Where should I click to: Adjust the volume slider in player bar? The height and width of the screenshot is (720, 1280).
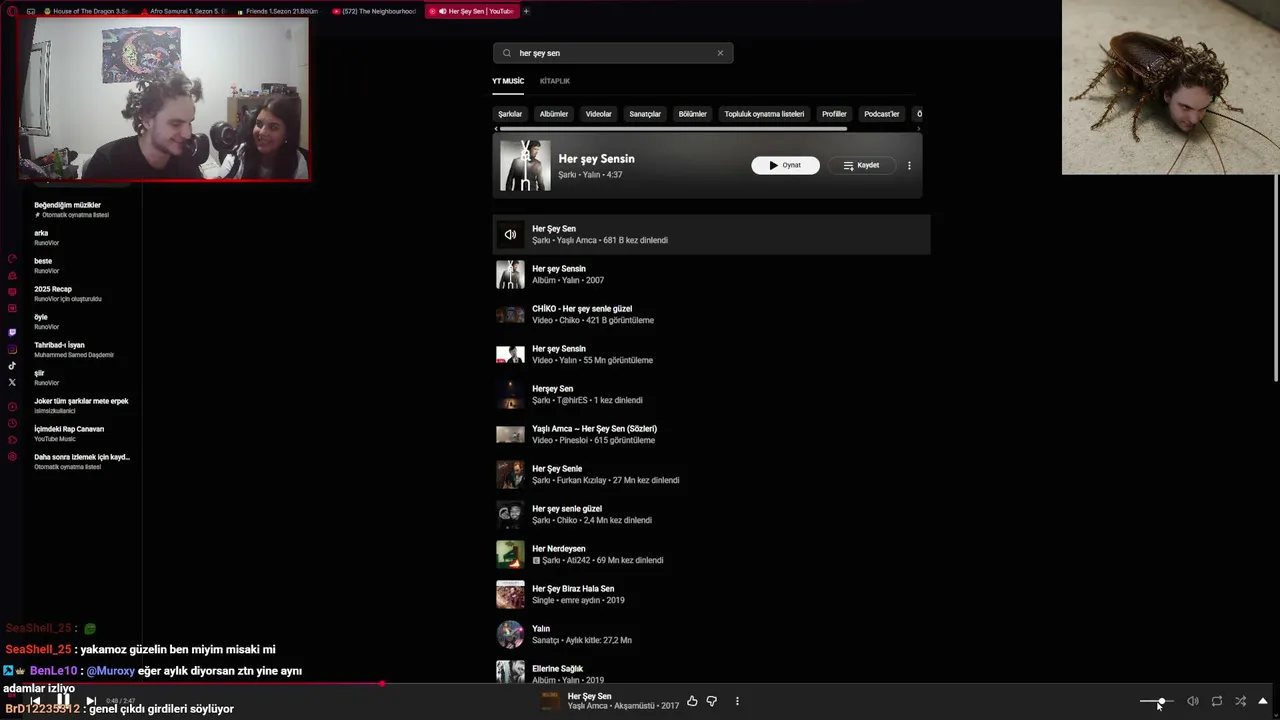pos(1158,701)
